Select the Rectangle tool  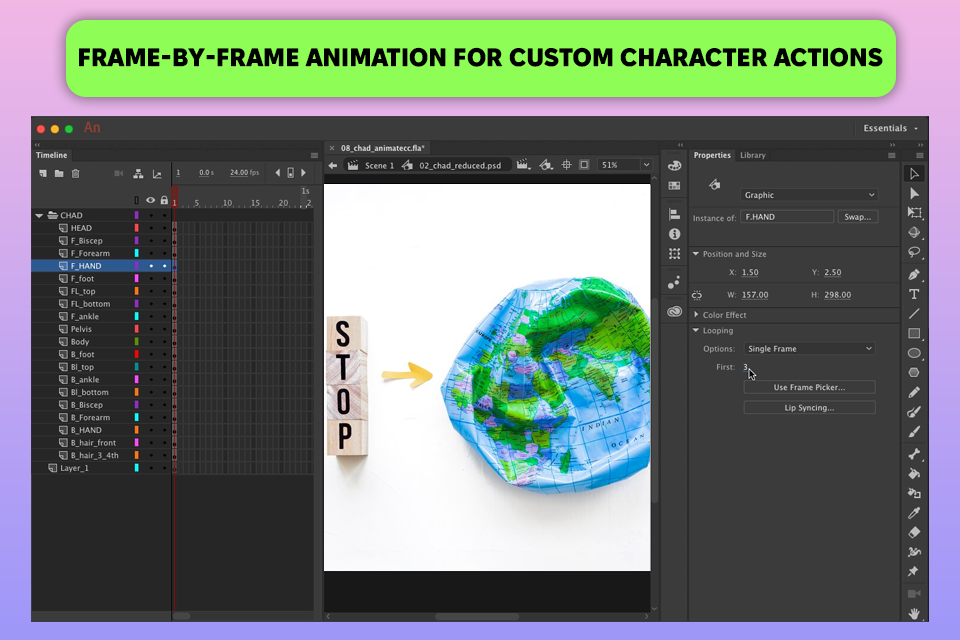click(914, 334)
